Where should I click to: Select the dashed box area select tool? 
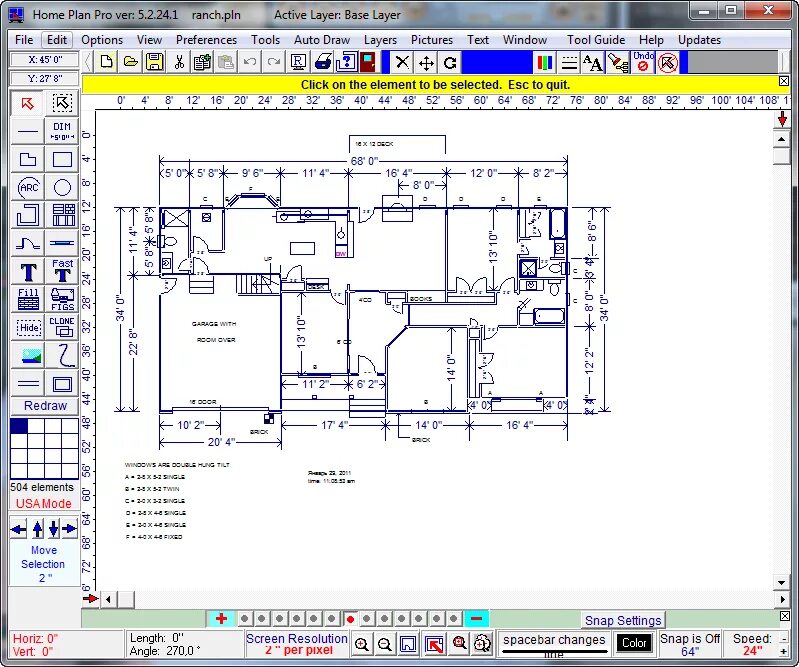click(x=62, y=104)
